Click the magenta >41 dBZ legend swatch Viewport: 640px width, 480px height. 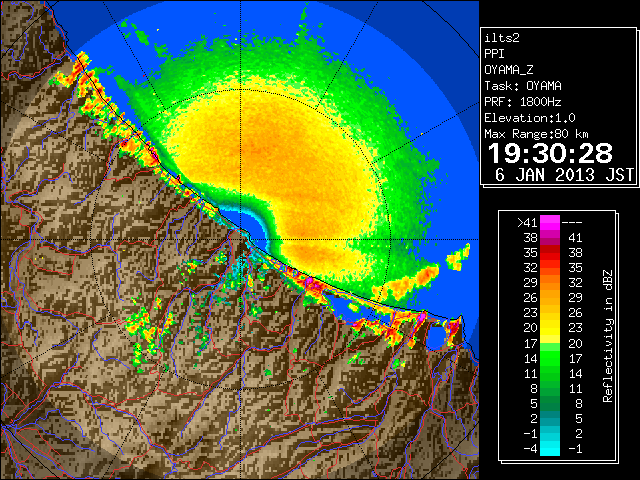point(550,223)
